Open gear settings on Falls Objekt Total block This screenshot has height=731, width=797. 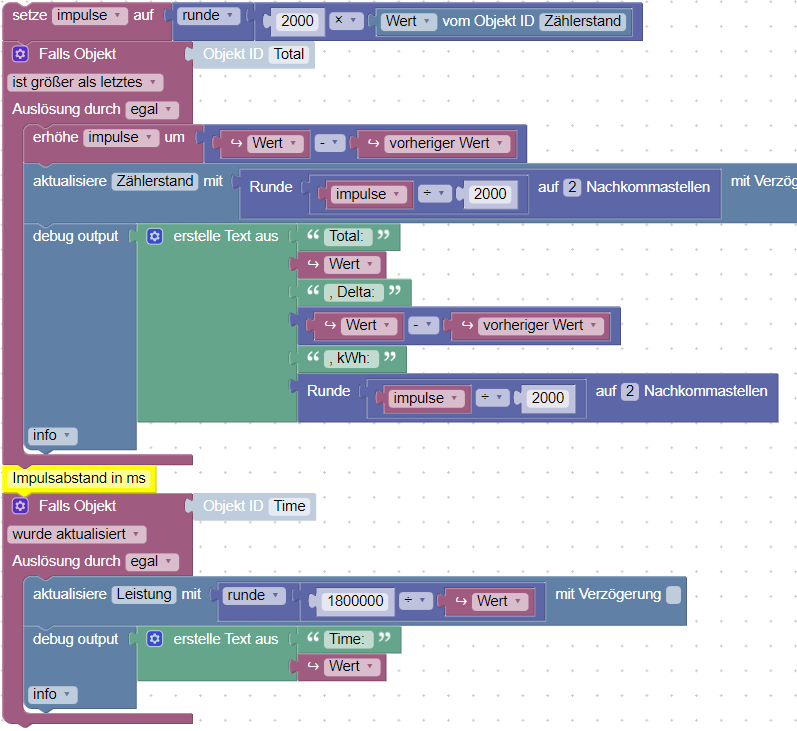[20, 54]
